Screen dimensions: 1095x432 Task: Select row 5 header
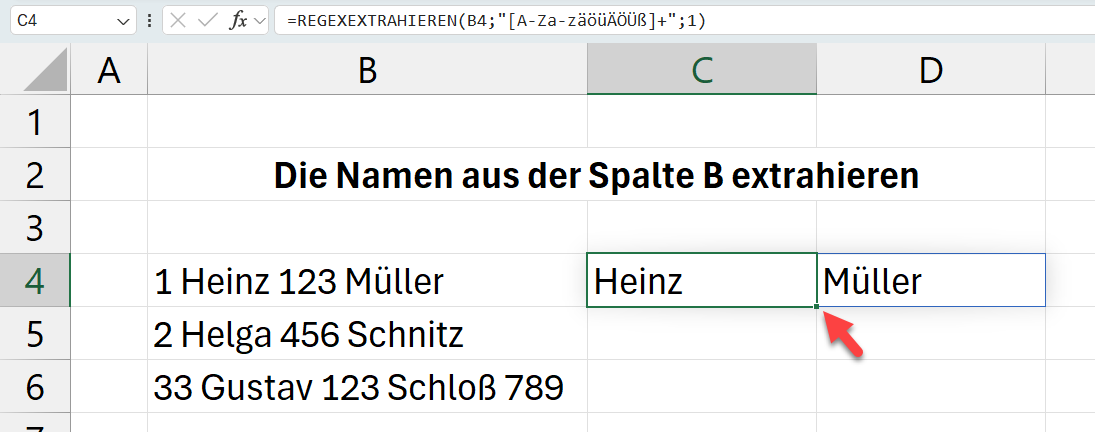point(36,334)
